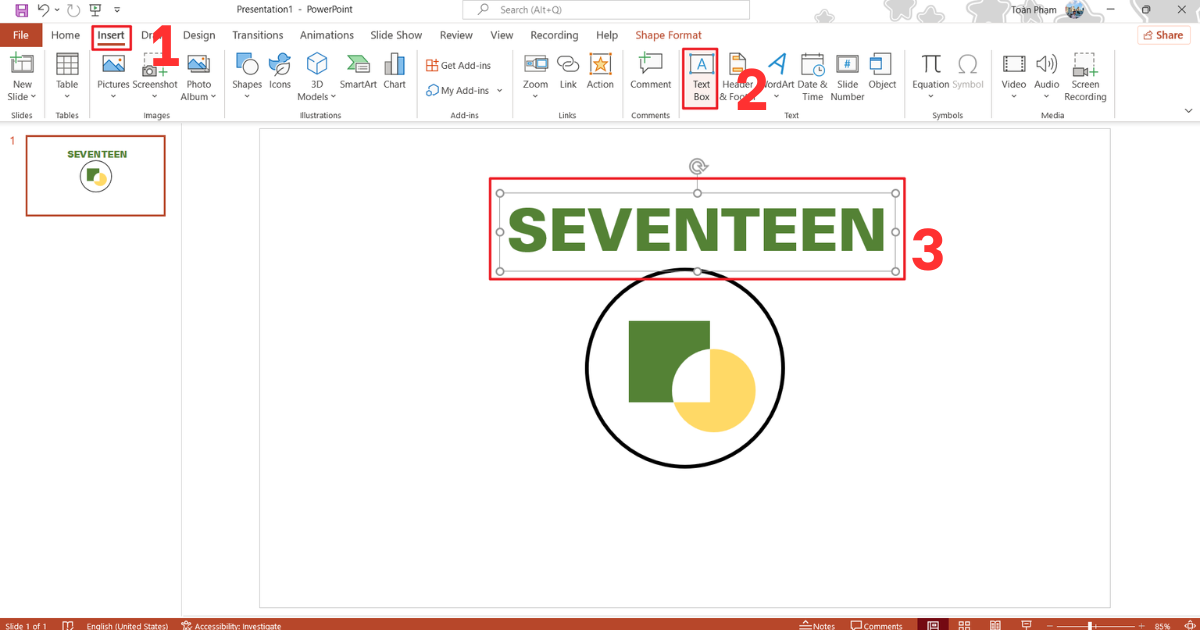
Task: Collapse the ribbon with the chevron
Action: [x=1188, y=110]
